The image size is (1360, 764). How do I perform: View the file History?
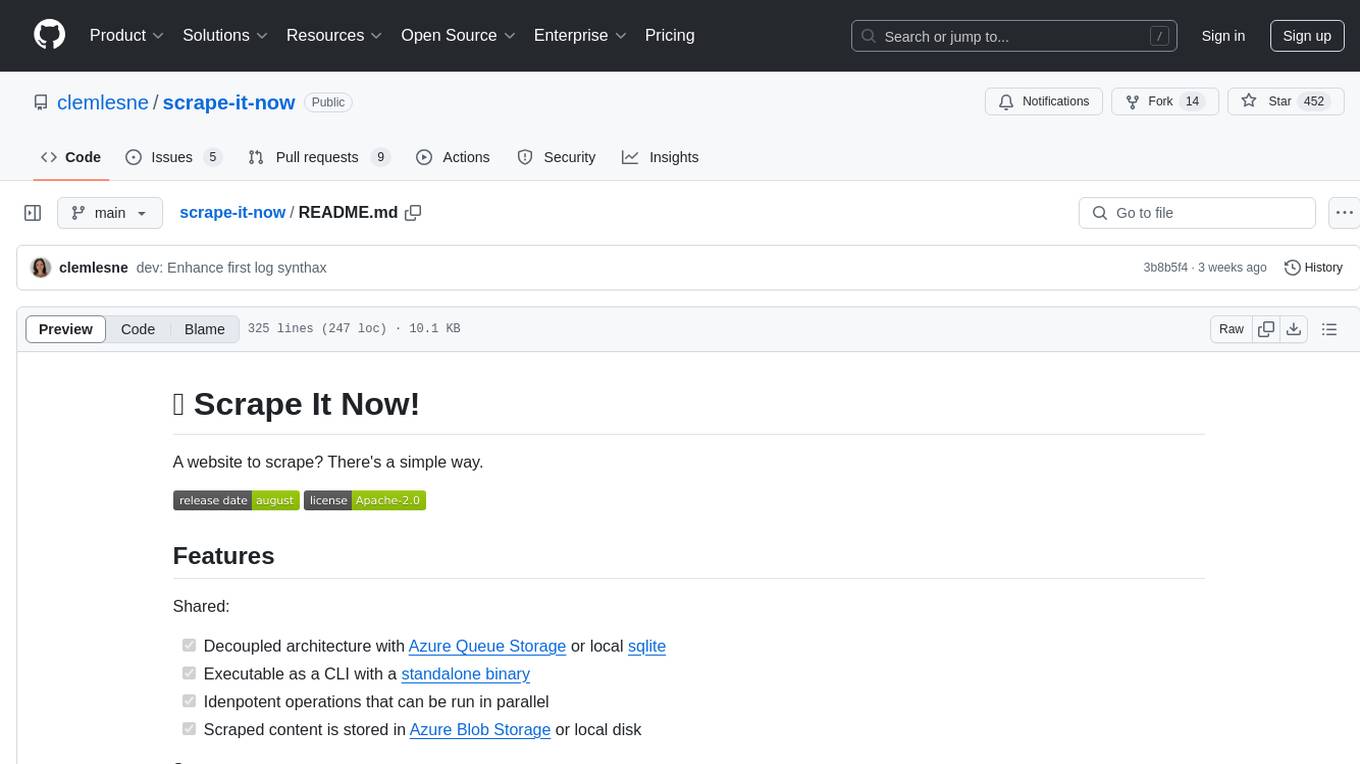[x=1313, y=268]
